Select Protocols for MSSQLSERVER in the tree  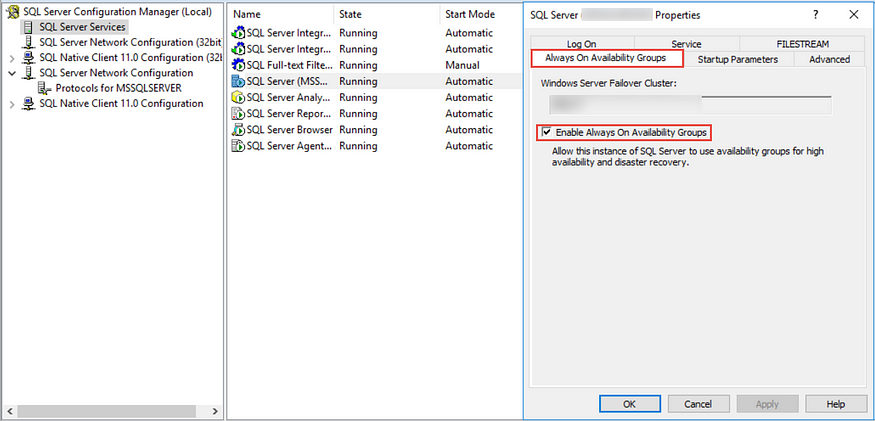click(118, 88)
